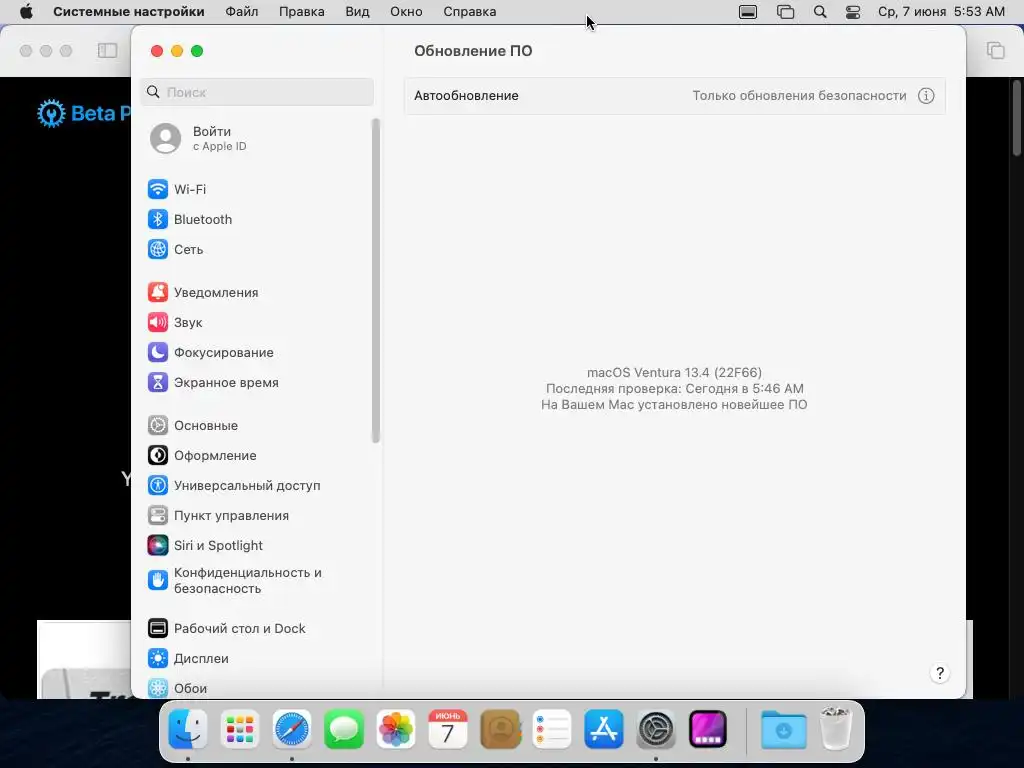Open Основные general settings
1024x768 pixels.
193,426
